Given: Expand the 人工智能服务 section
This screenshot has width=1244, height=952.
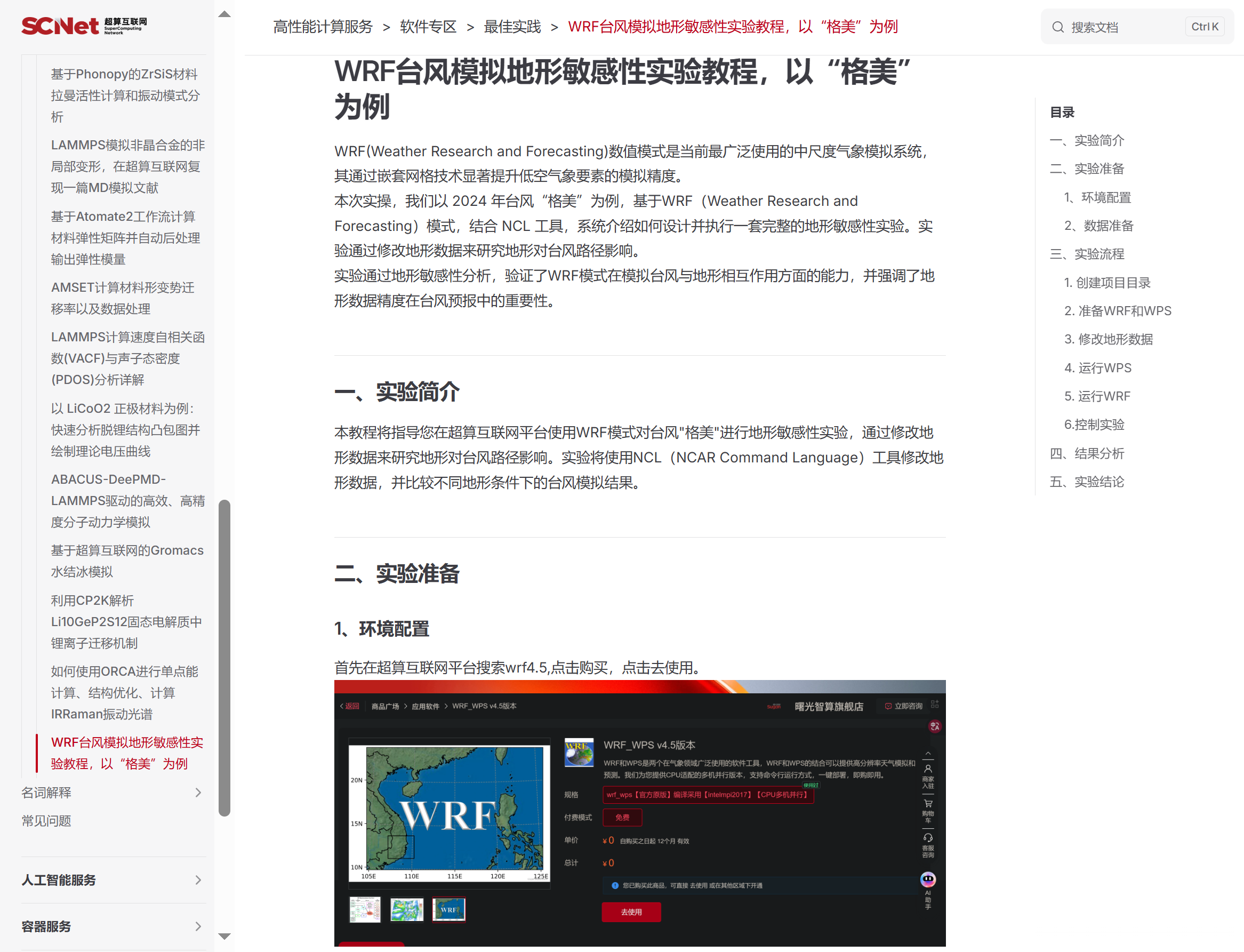Looking at the screenshot, I should coord(198,879).
